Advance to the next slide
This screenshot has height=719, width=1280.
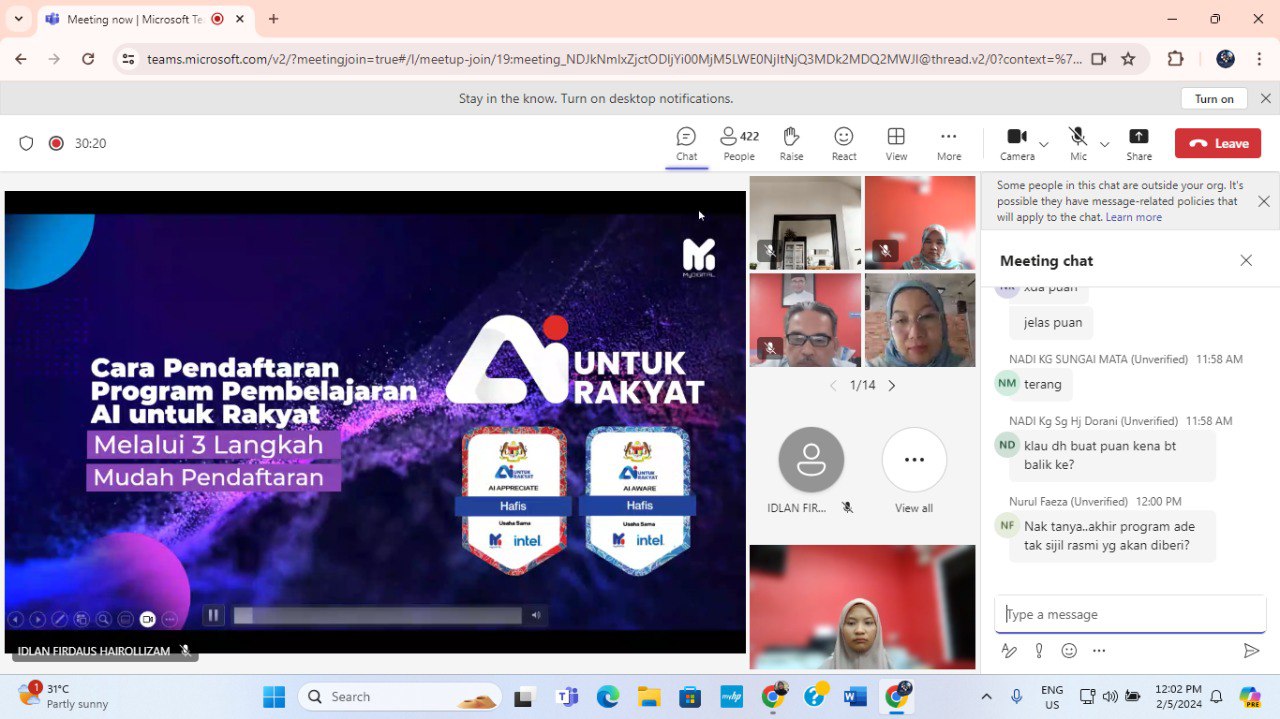37,619
